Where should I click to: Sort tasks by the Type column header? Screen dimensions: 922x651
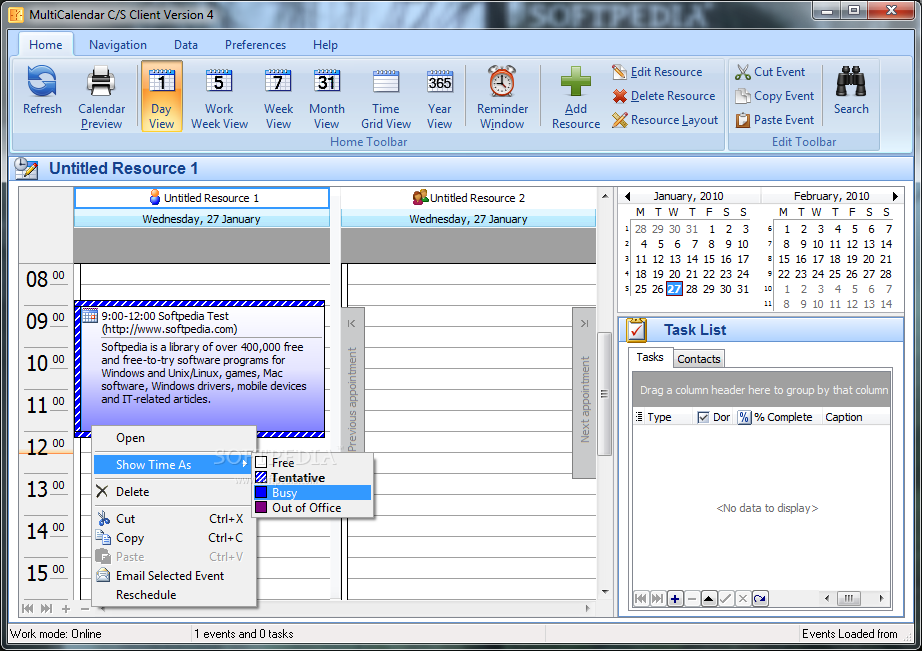coord(663,417)
